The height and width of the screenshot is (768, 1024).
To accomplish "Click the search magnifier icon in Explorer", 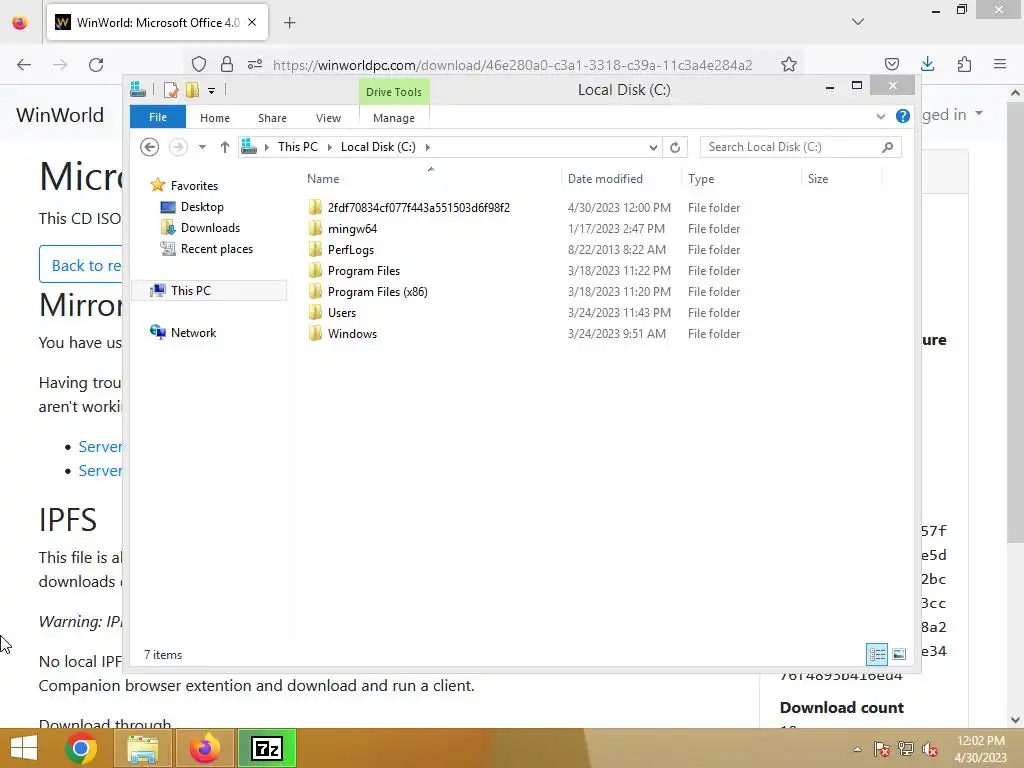I will [x=888, y=147].
